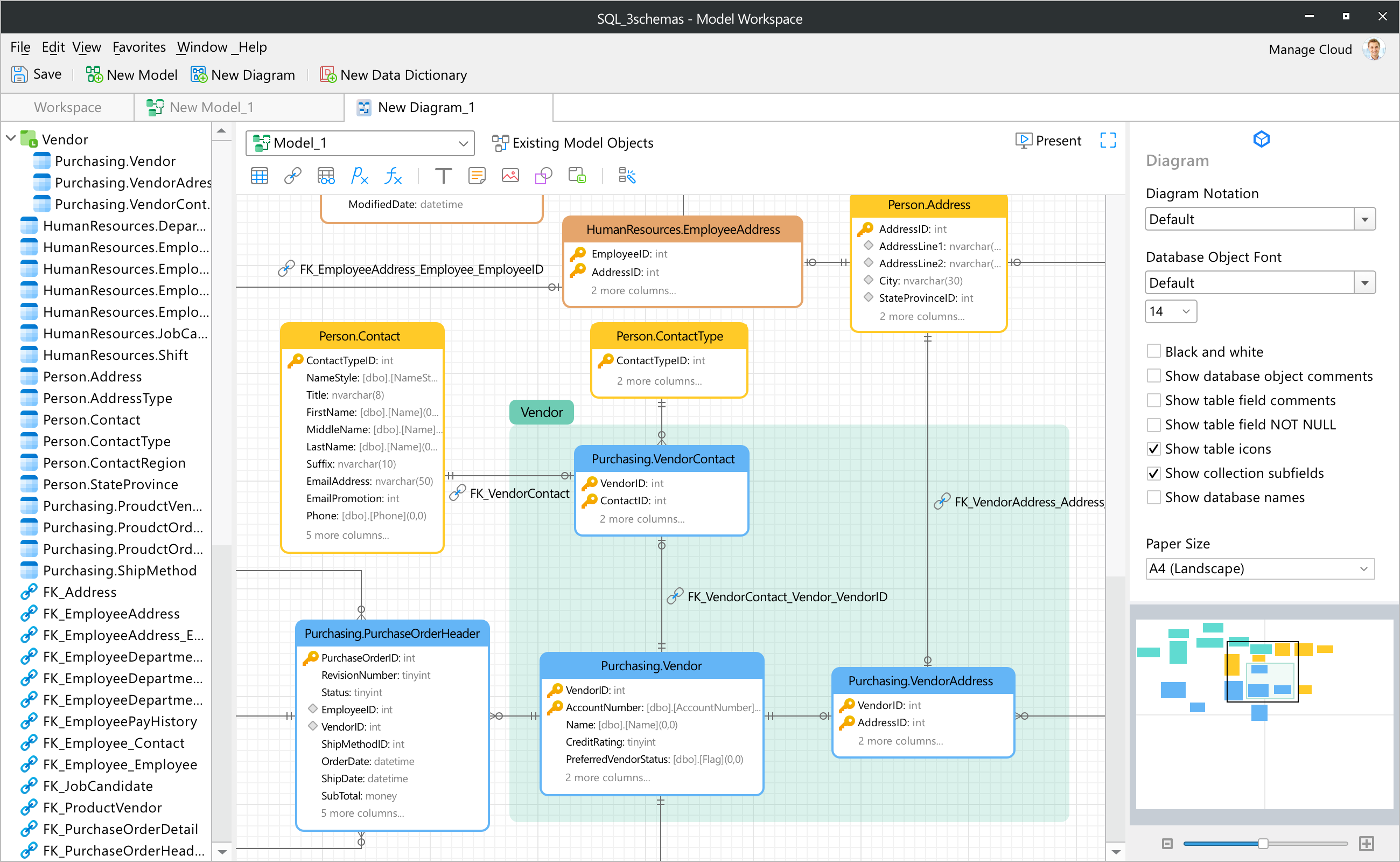1400x862 pixels.
Task: Click the user avatar next to Manage Cloud
Action: tap(1374, 50)
